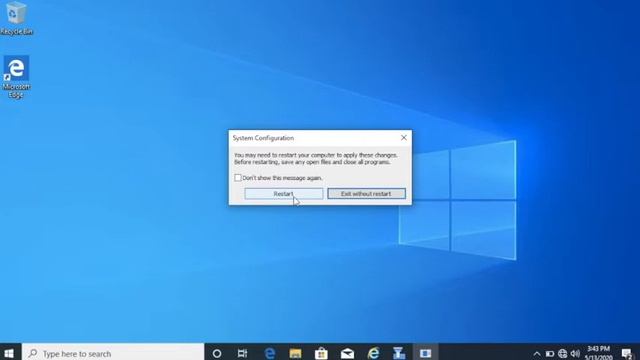Screen dimensions: 640x360
Task: Open Microsoft Store from taskbar
Action: [321, 353]
